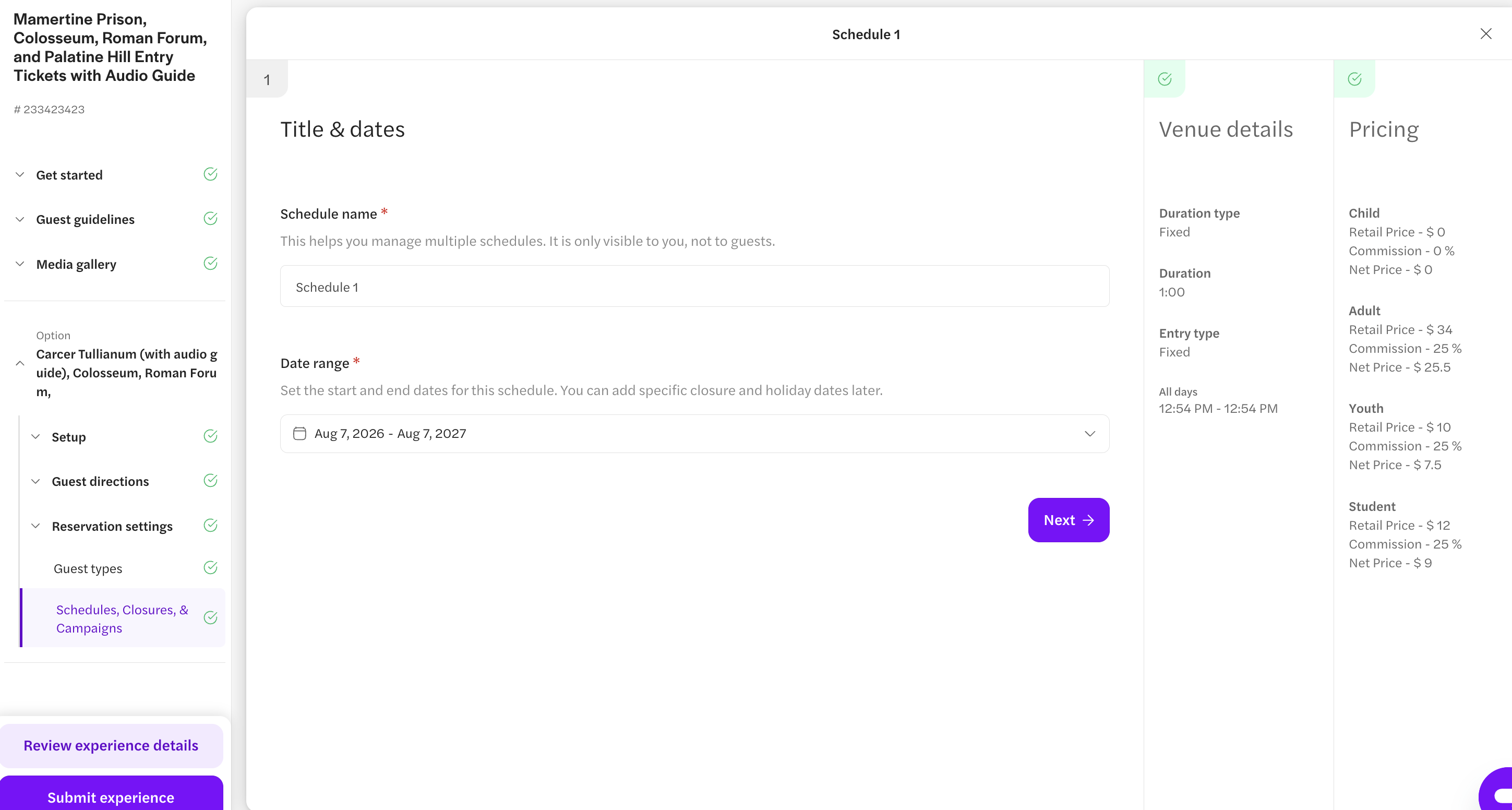Viewport: 1512px width, 810px height.
Task: Click the Media gallery completed check icon
Action: click(x=210, y=264)
